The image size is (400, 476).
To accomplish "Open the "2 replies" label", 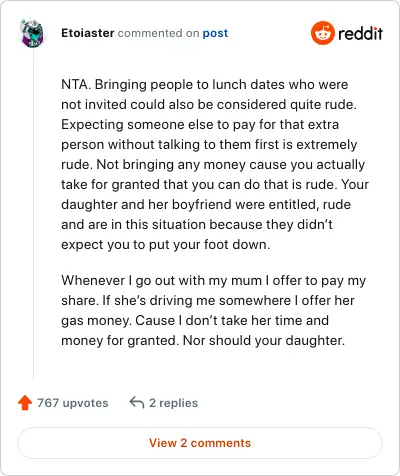I will coord(173,403).
